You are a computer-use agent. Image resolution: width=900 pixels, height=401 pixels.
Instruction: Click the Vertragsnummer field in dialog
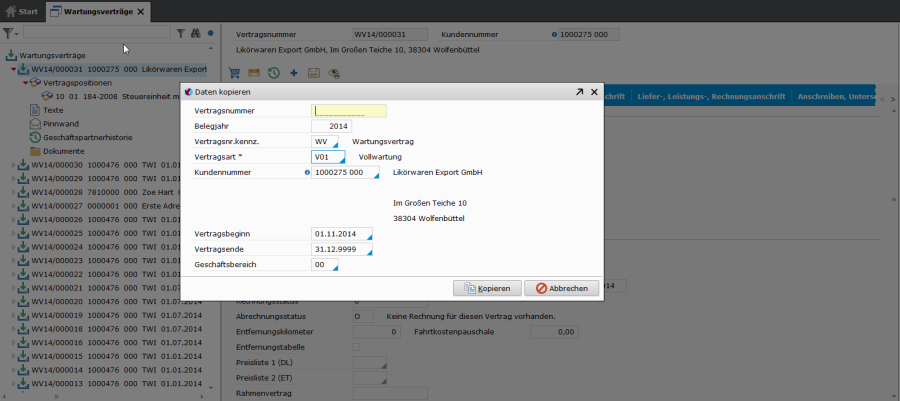coord(349,111)
